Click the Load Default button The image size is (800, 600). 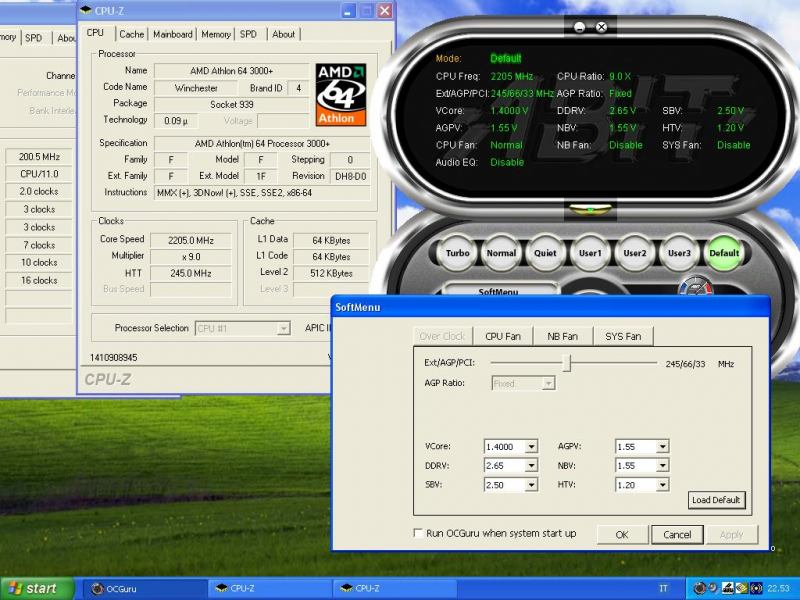pos(716,500)
